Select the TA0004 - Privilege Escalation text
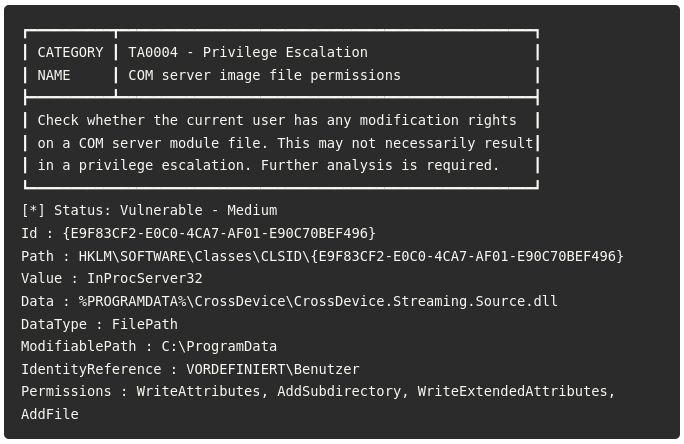The width and height of the screenshot is (684, 444). 248,52
